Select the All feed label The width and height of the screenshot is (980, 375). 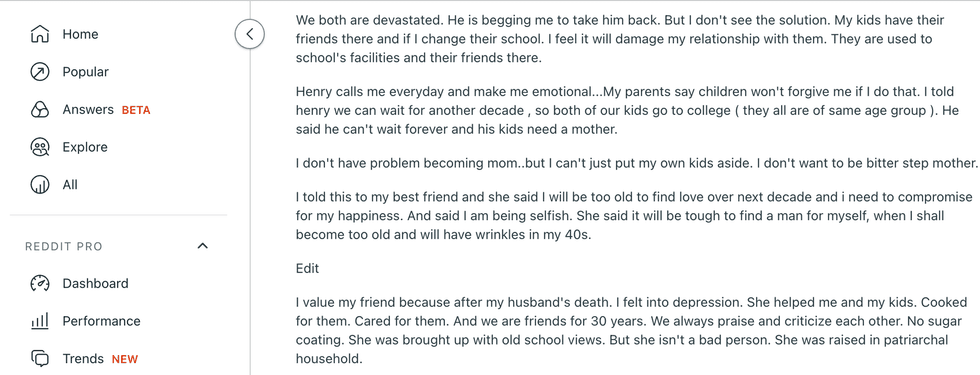coord(70,185)
